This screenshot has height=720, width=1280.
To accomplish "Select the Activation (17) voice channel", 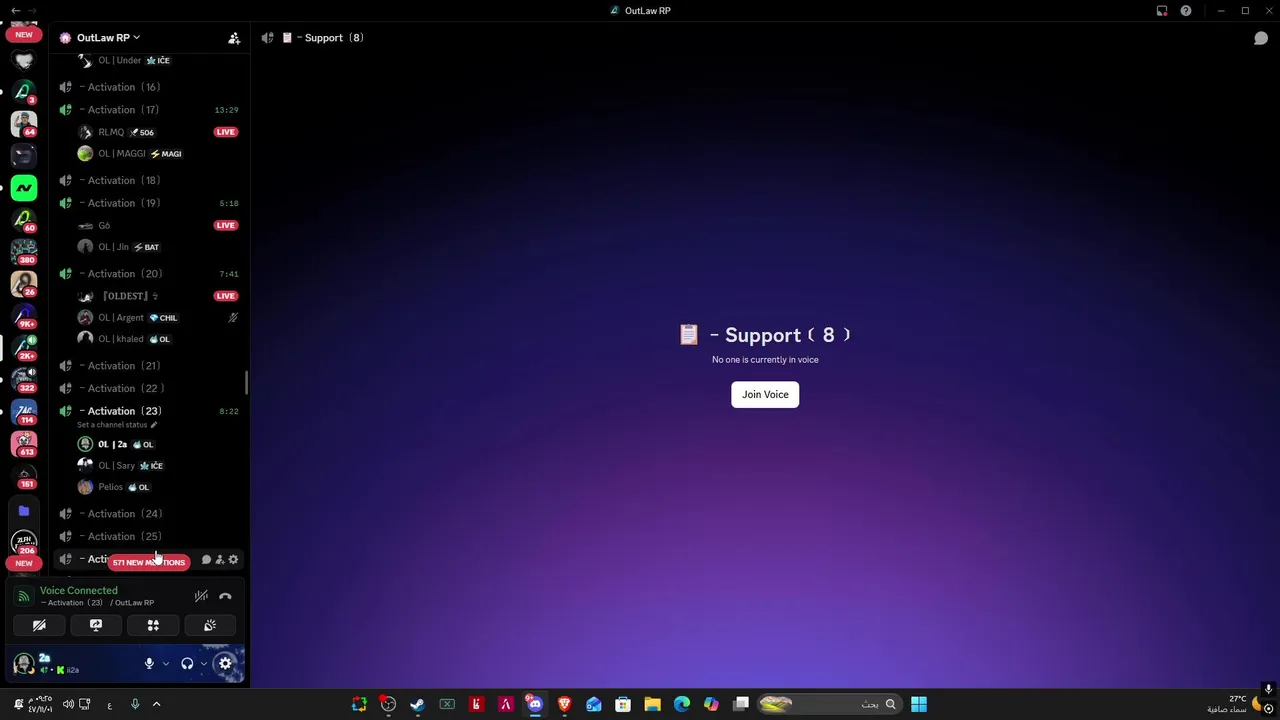I will pyautogui.click(x=148, y=110).
